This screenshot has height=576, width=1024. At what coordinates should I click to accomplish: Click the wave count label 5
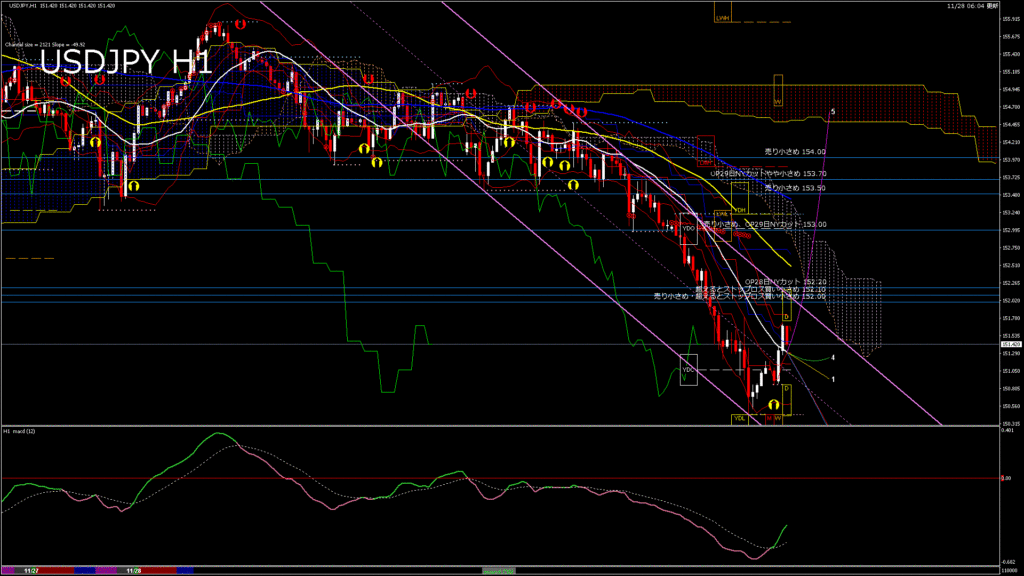(833, 112)
